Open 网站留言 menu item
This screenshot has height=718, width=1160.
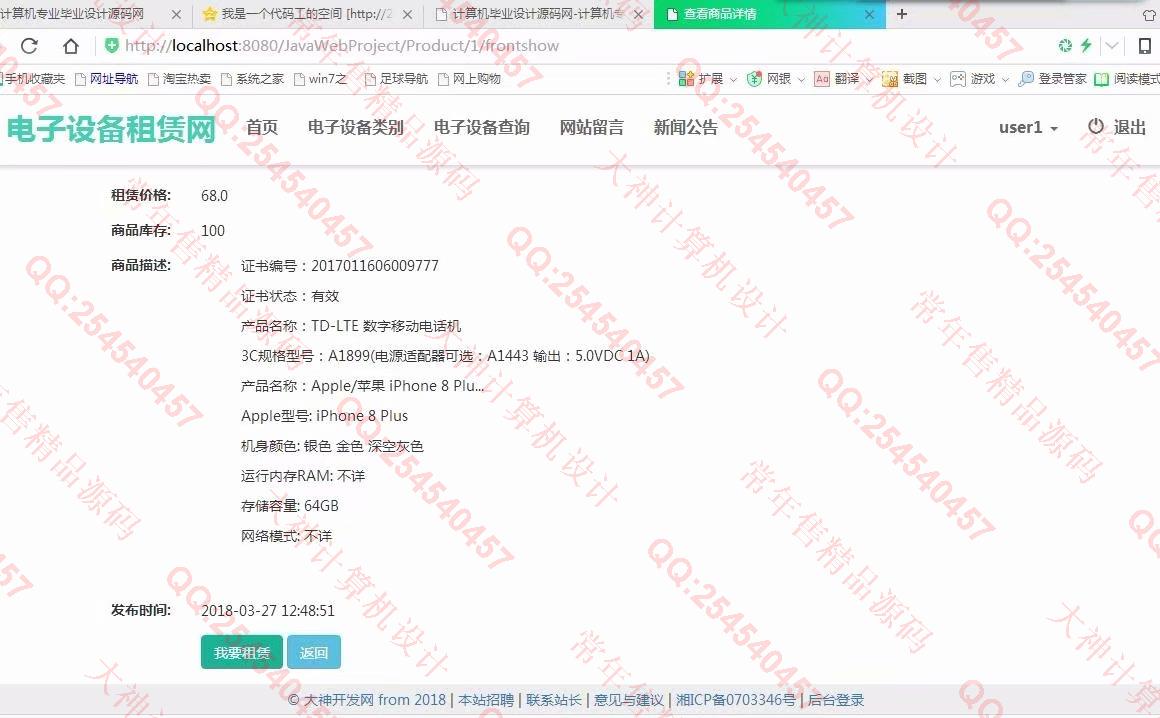click(x=592, y=127)
